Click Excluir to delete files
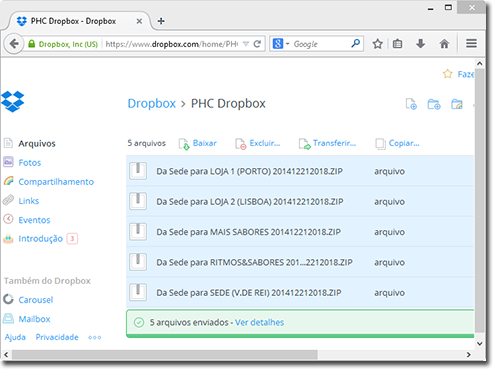Screen dimensions: 496x373 click(x=258, y=143)
